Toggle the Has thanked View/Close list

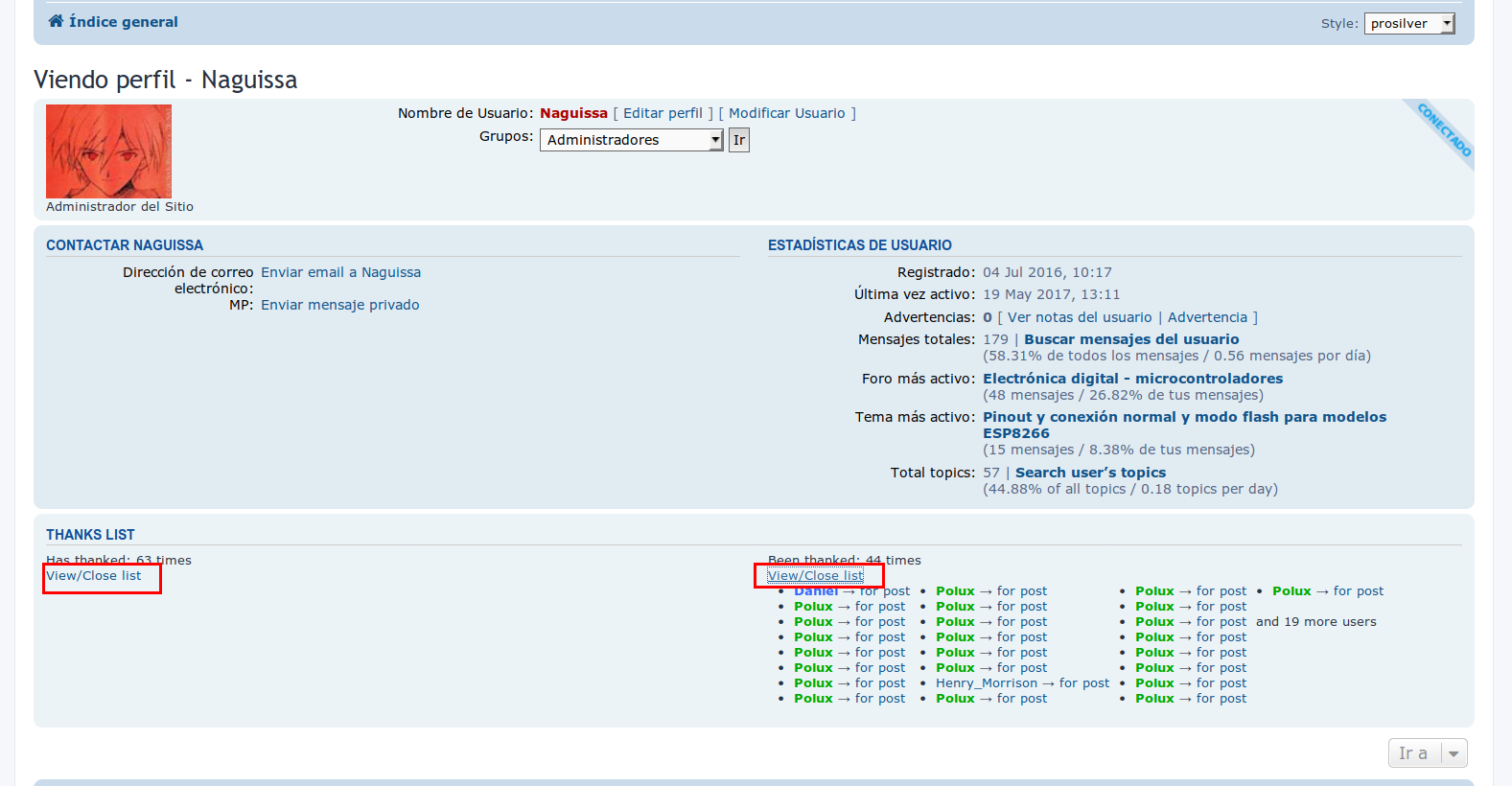coord(94,576)
